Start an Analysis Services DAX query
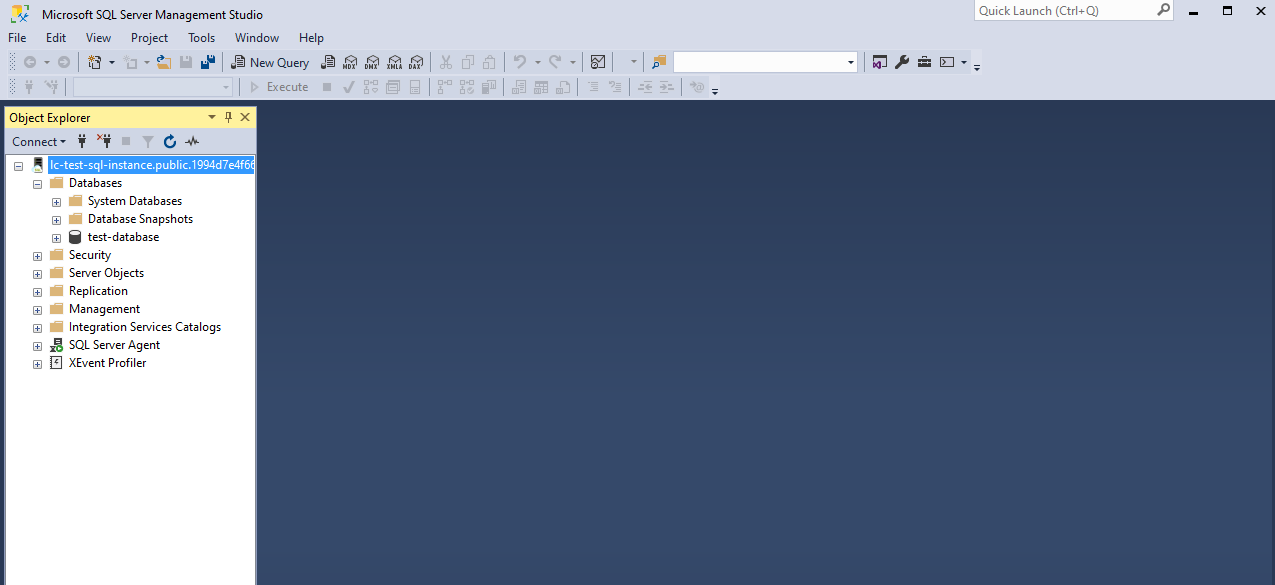Viewport: 1275px width, 585px height. click(x=416, y=62)
